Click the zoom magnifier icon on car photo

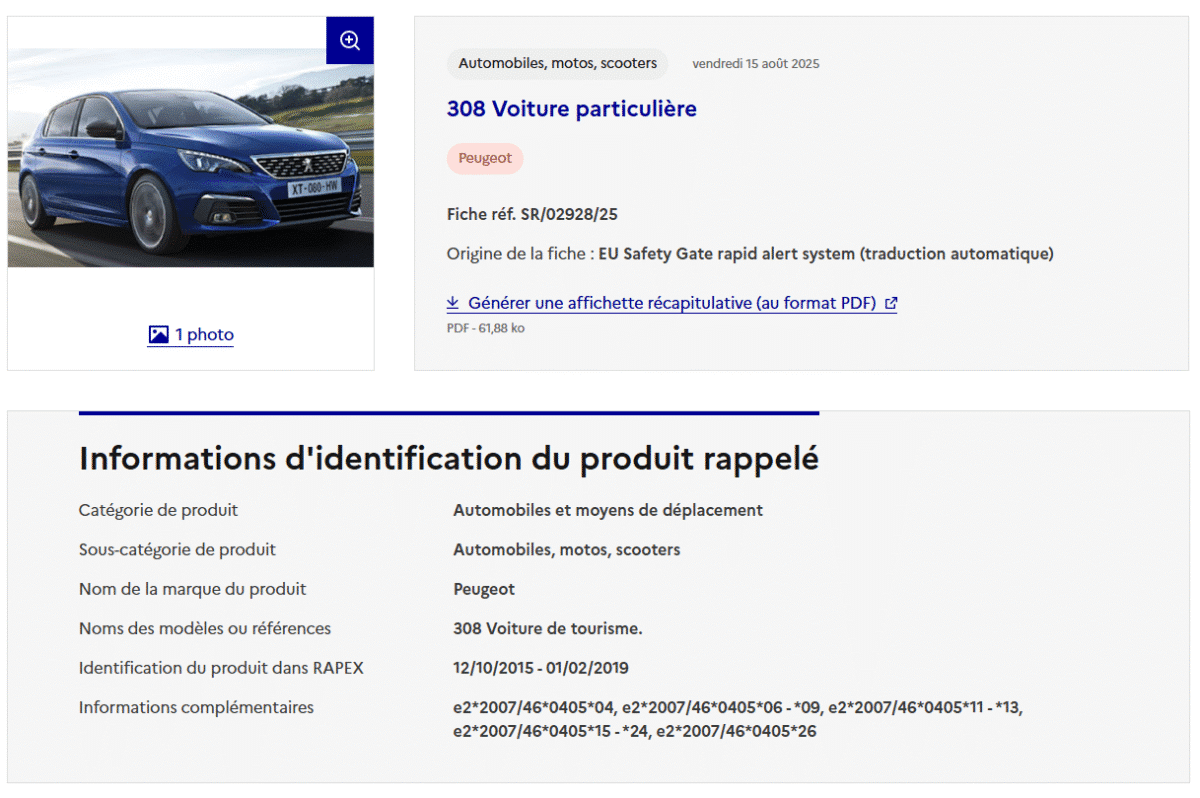[x=350, y=41]
